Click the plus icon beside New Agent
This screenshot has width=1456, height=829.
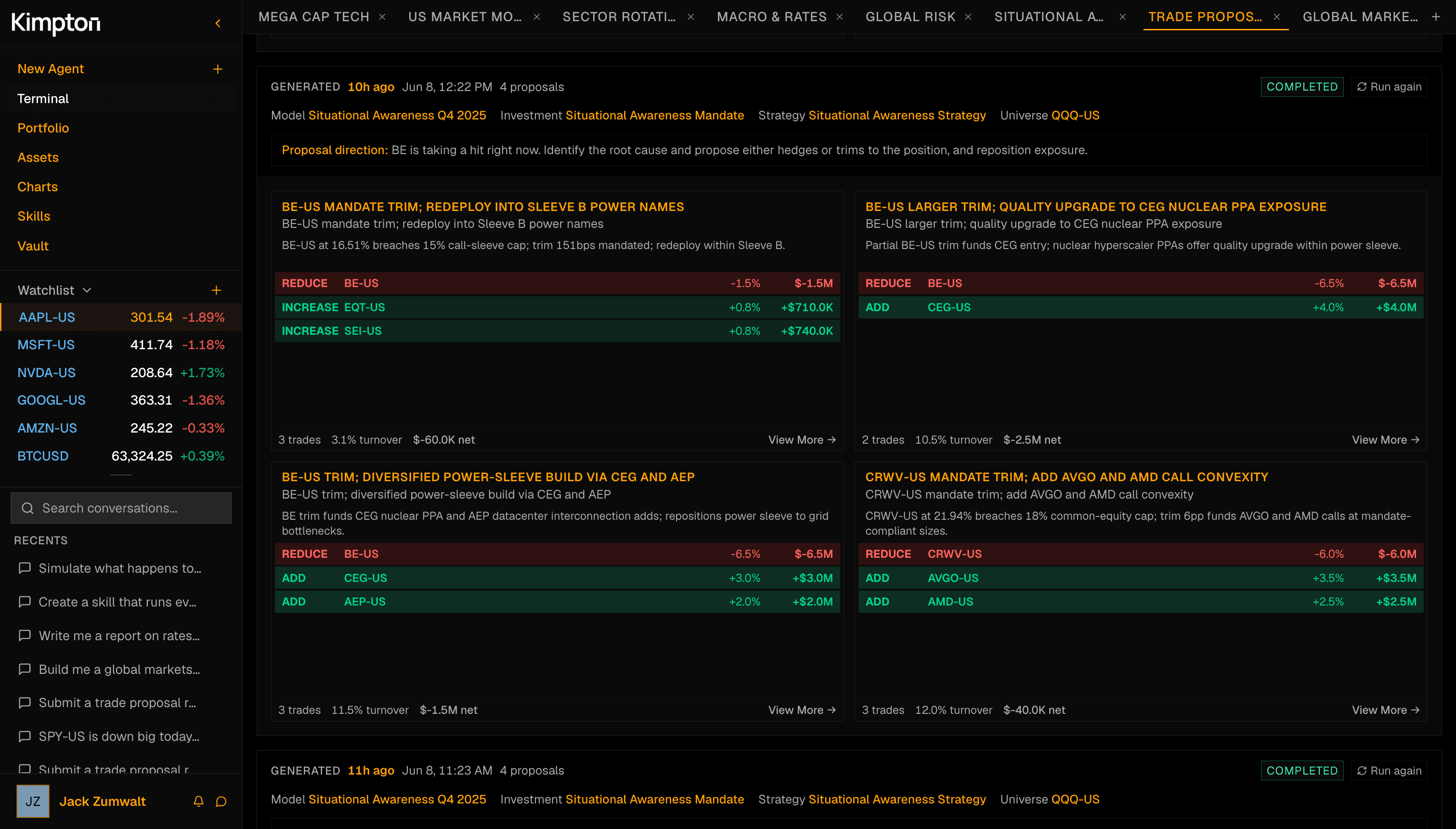pos(217,69)
